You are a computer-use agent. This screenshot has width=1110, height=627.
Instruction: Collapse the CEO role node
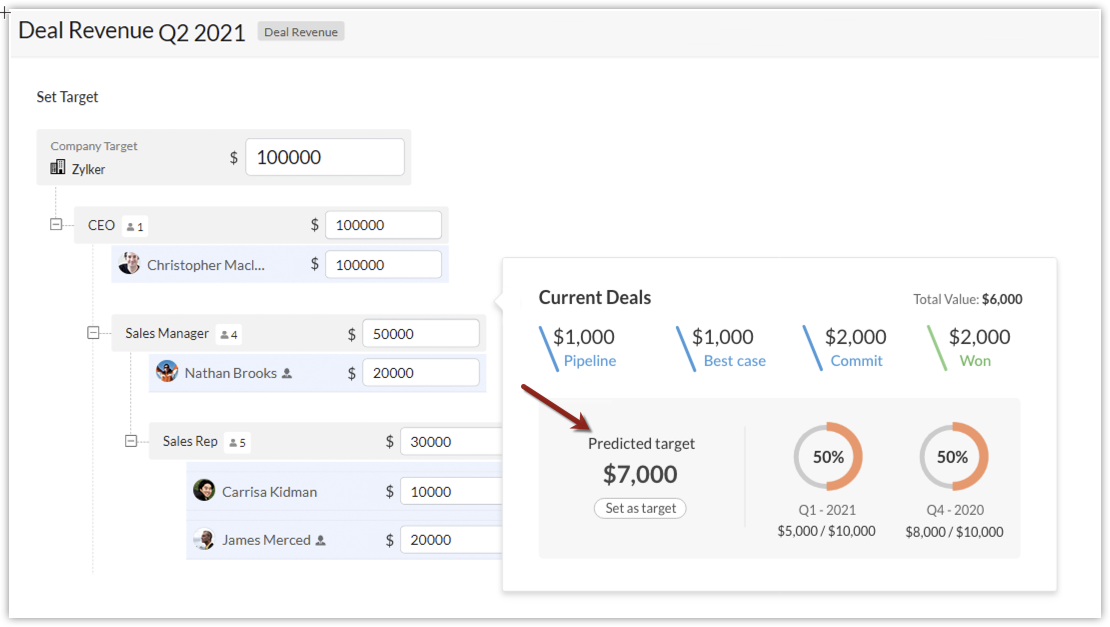56,225
